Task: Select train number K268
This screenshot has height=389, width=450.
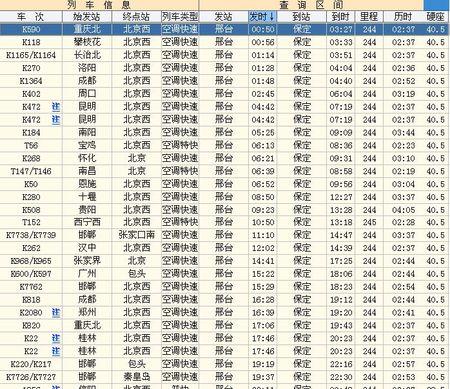Action: tap(31, 158)
